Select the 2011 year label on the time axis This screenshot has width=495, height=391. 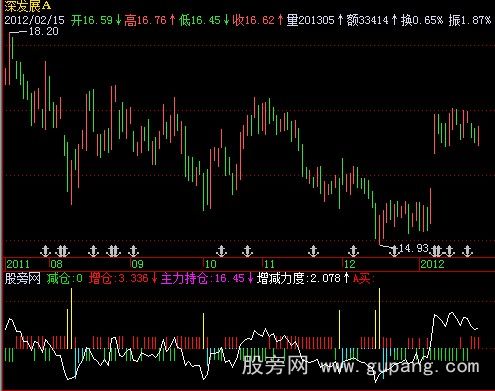coord(18,264)
